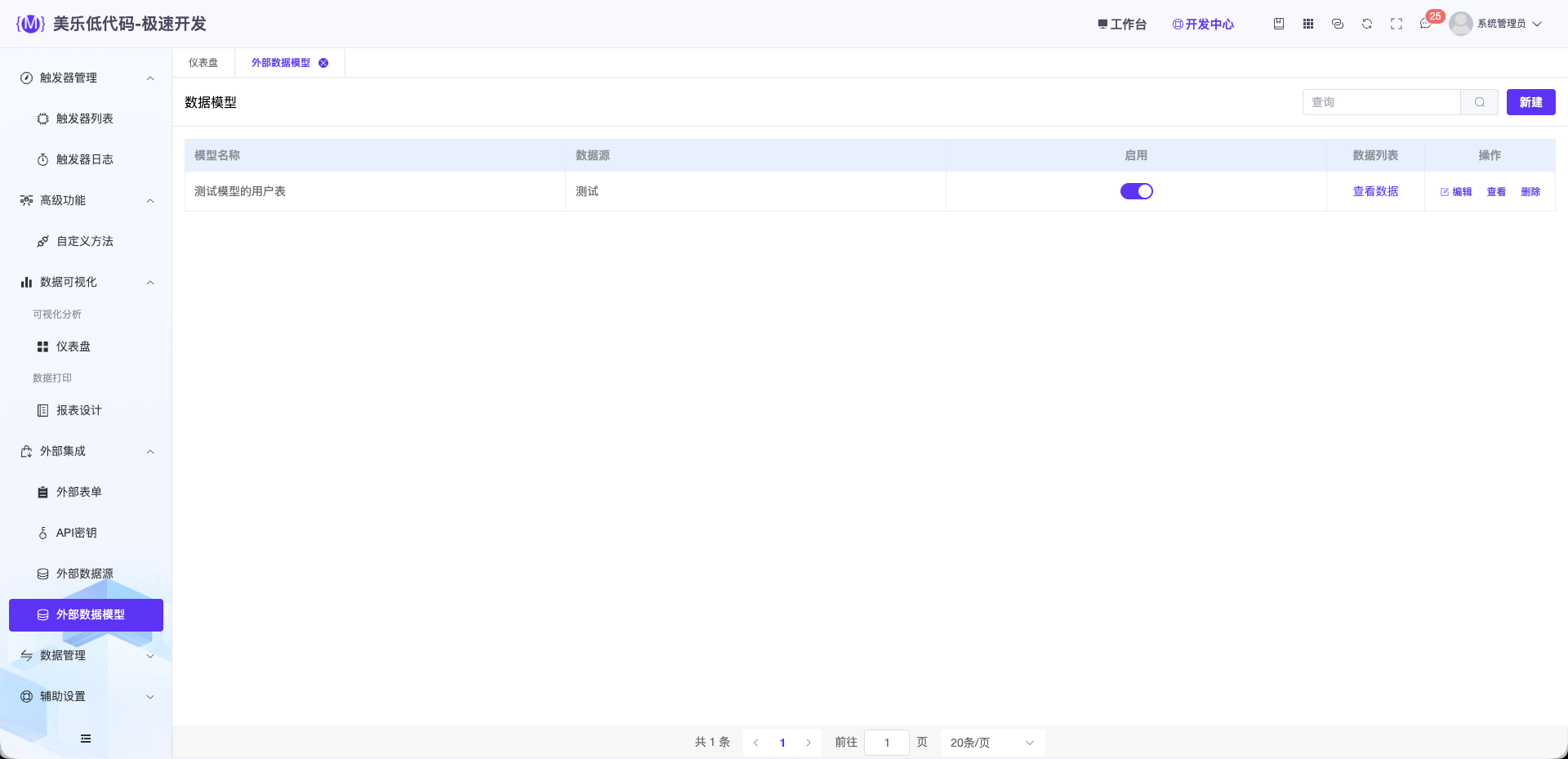This screenshot has height=759, width=1568.
Task: Open the notifications icon with 25 badge
Action: (1426, 24)
